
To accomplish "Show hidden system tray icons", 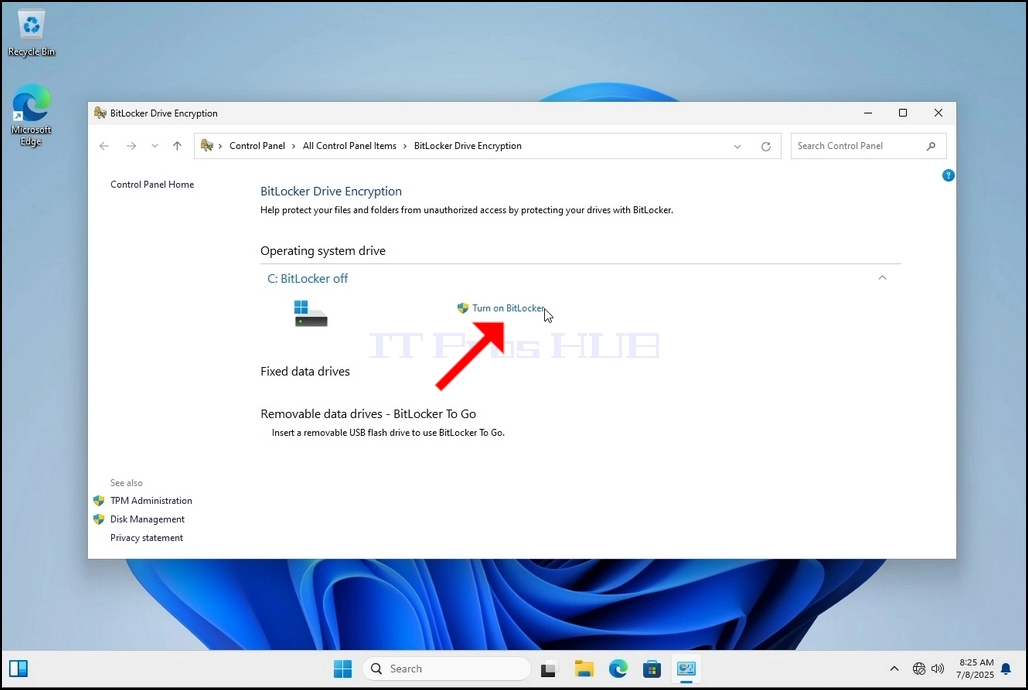I will (x=894, y=669).
